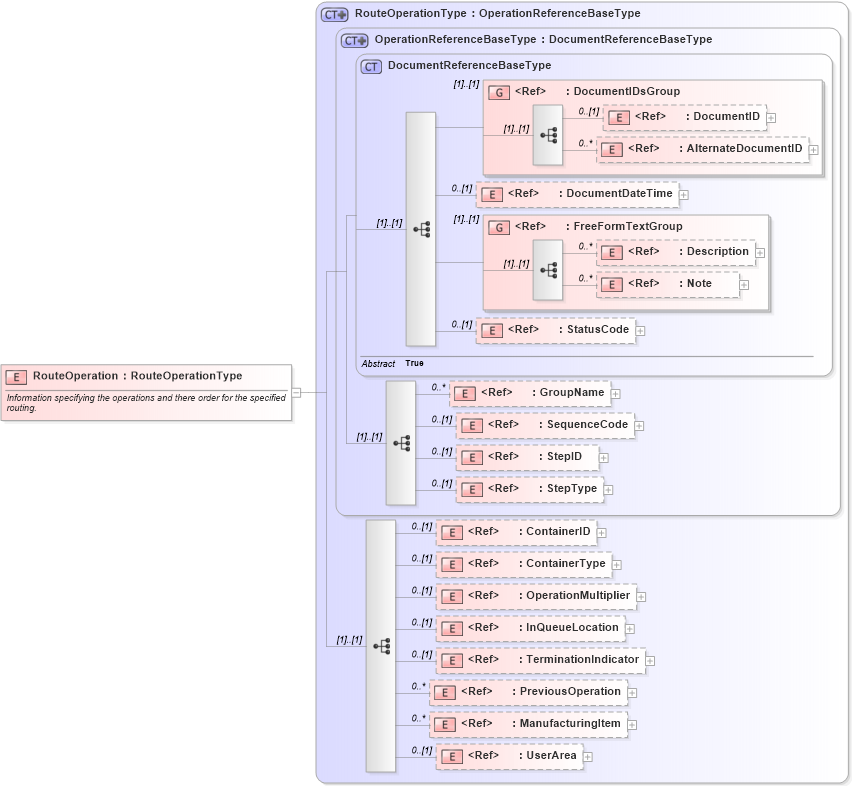The image size is (852, 786).
Task: Expand the AlternateDocumentID element
Action: (x=816, y=148)
